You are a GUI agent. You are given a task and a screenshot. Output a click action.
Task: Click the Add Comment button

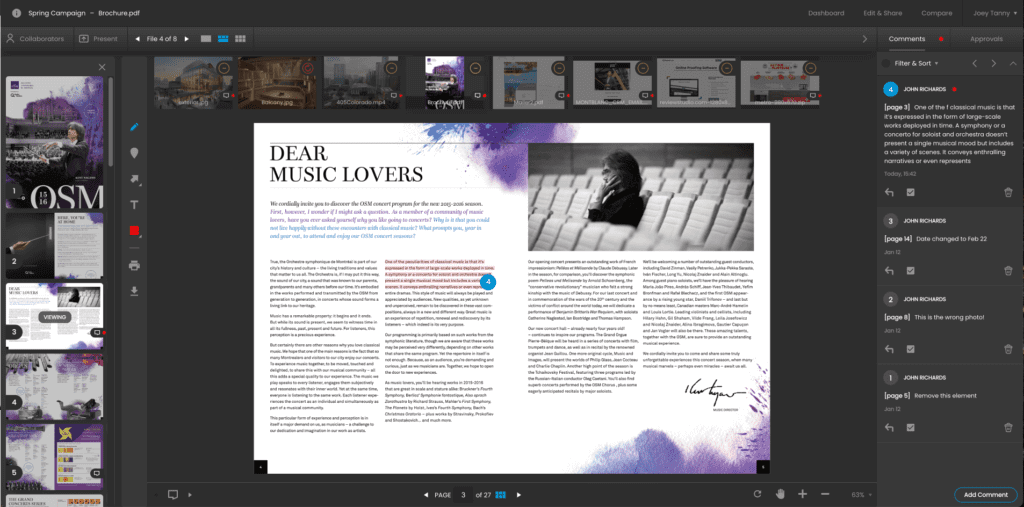[x=985, y=494]
